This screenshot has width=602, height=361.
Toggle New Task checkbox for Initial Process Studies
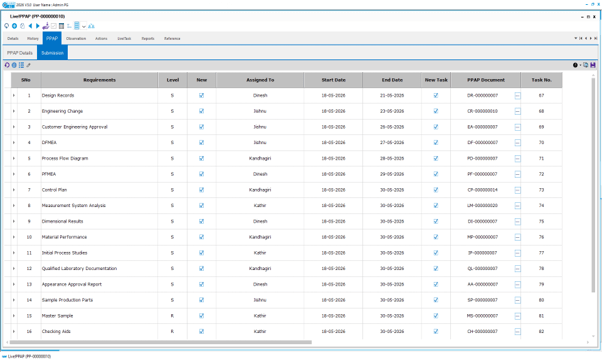click(436, 253)
